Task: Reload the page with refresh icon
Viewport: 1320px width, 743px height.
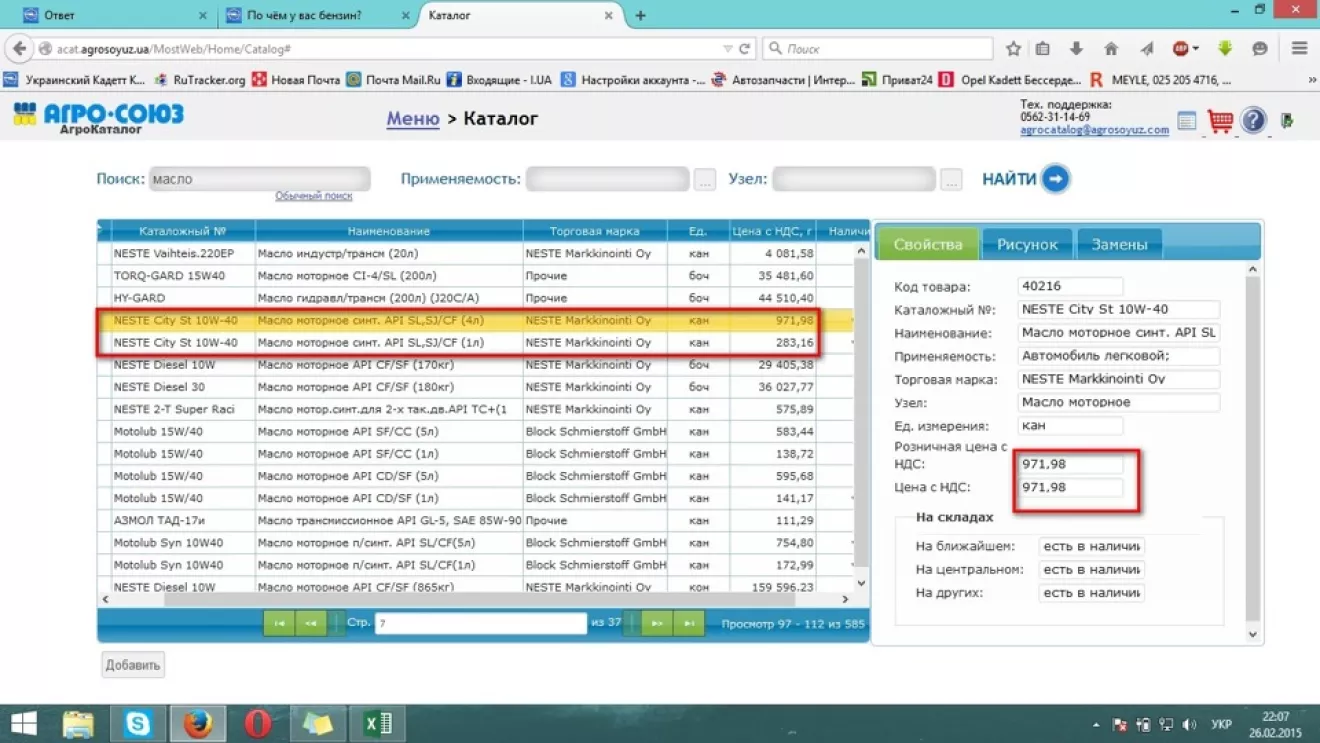Action: pos(744,48)
